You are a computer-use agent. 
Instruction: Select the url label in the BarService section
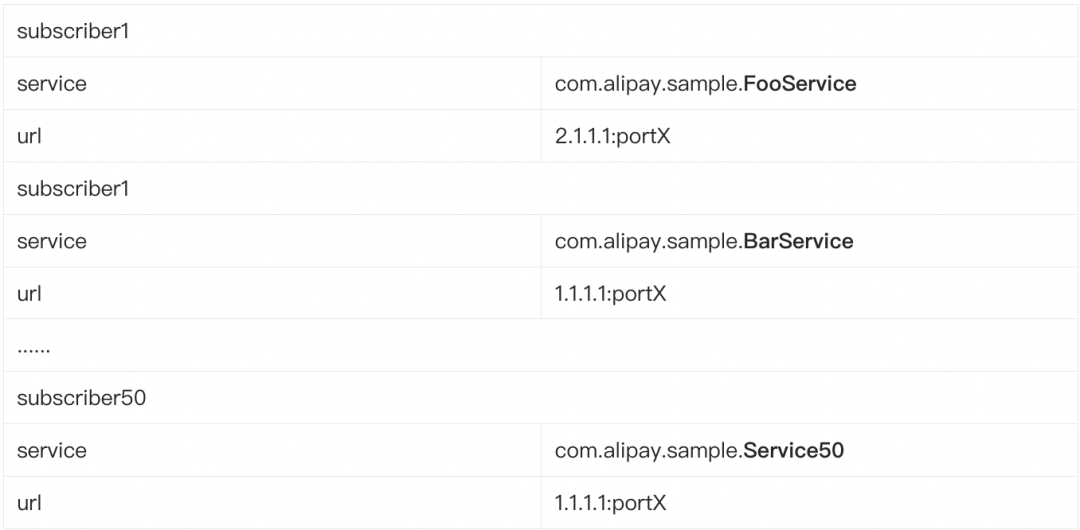pyautogui.click(x=29, y=294)
